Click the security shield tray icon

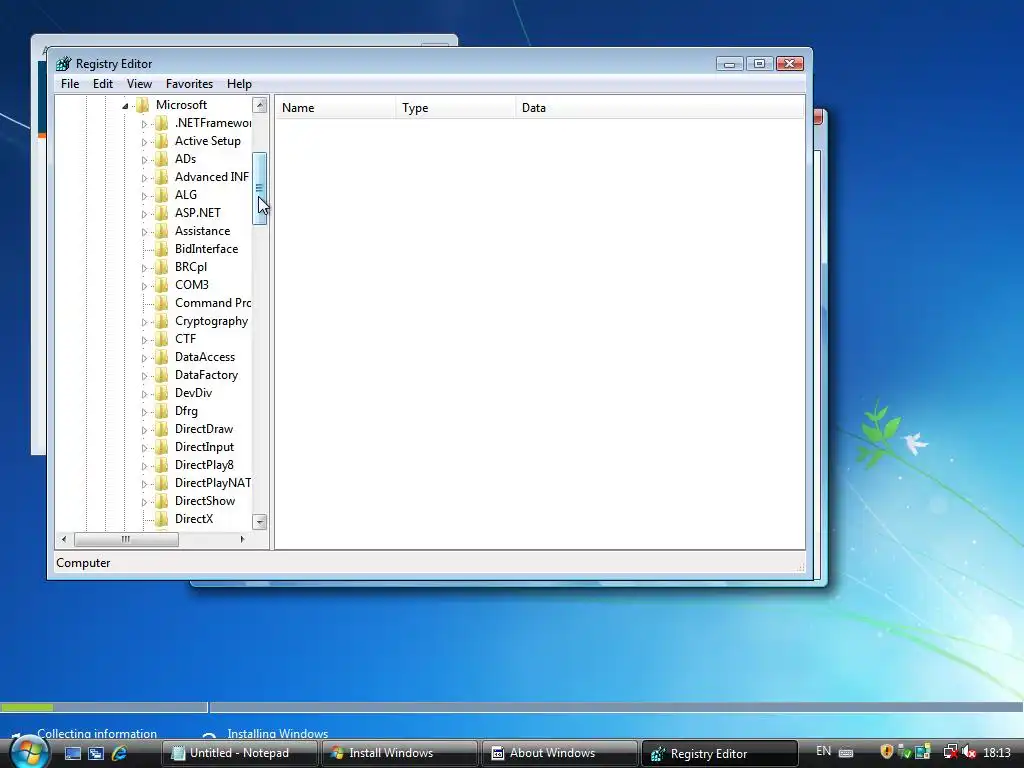point(886,752)
